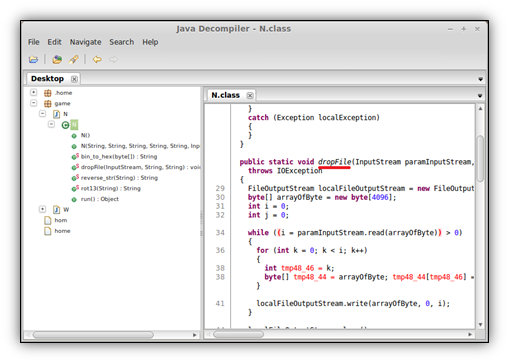Click 'throws IOException' in the code
Viewport: 509px width, 363px height.
pyautogui.click(x=285, y=171)
